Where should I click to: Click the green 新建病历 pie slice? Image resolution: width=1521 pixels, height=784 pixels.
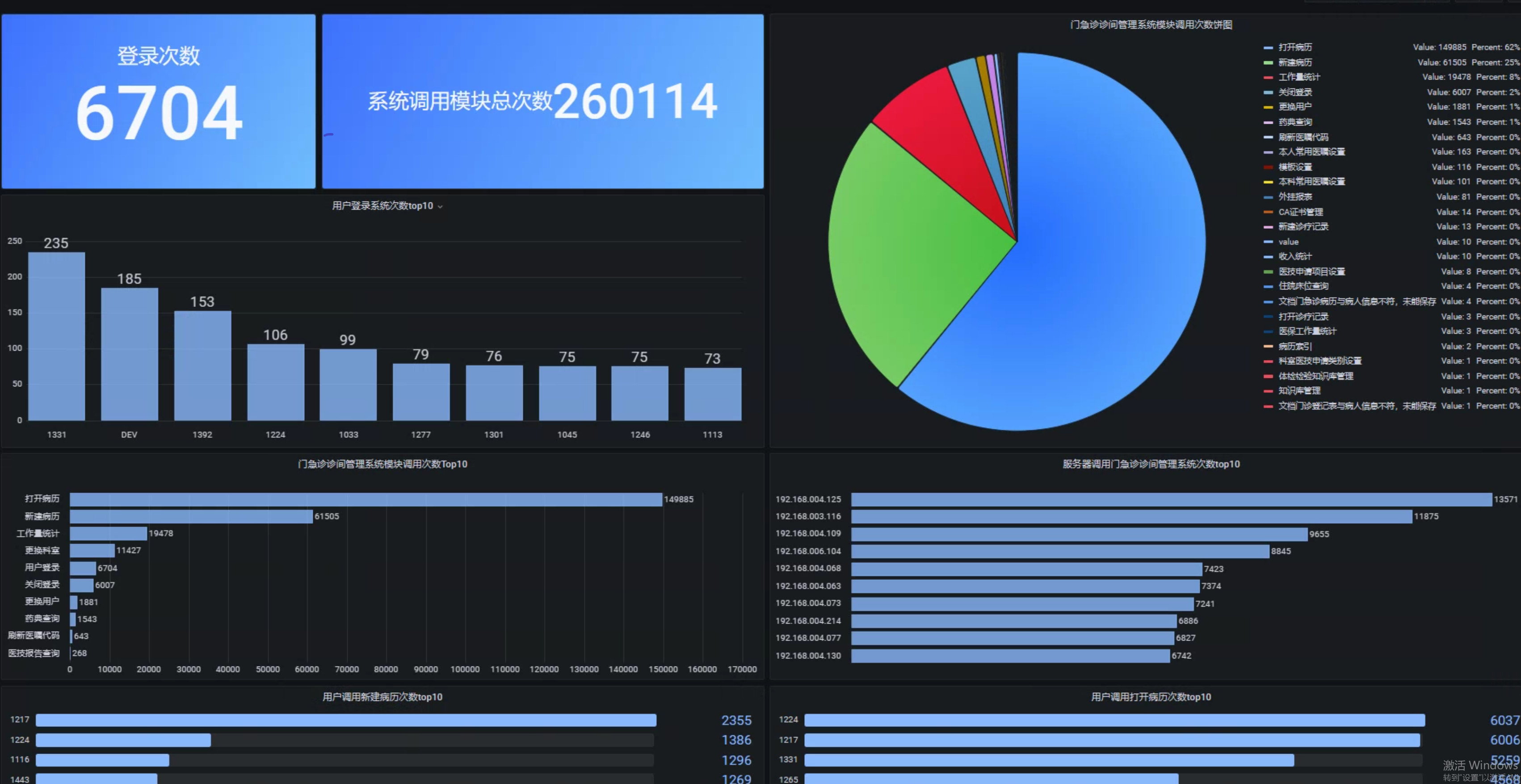pos(909,254)
